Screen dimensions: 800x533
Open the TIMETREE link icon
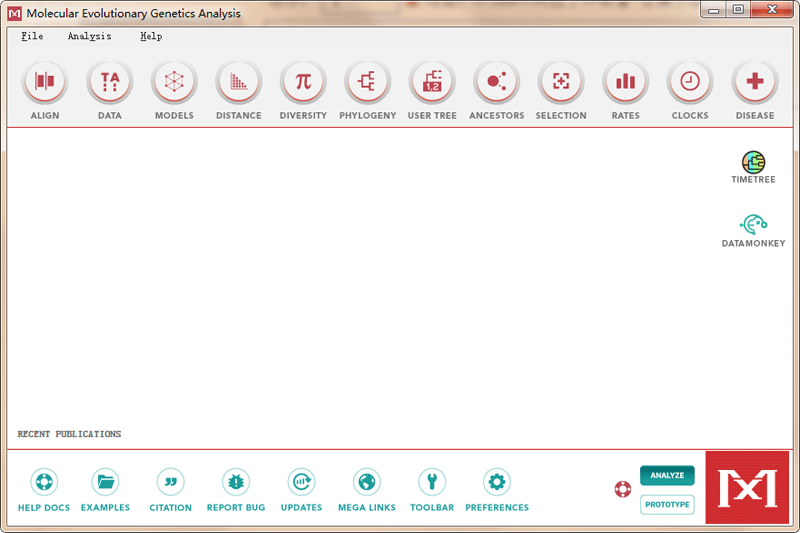pyautogui.click(x=754, y=163)
